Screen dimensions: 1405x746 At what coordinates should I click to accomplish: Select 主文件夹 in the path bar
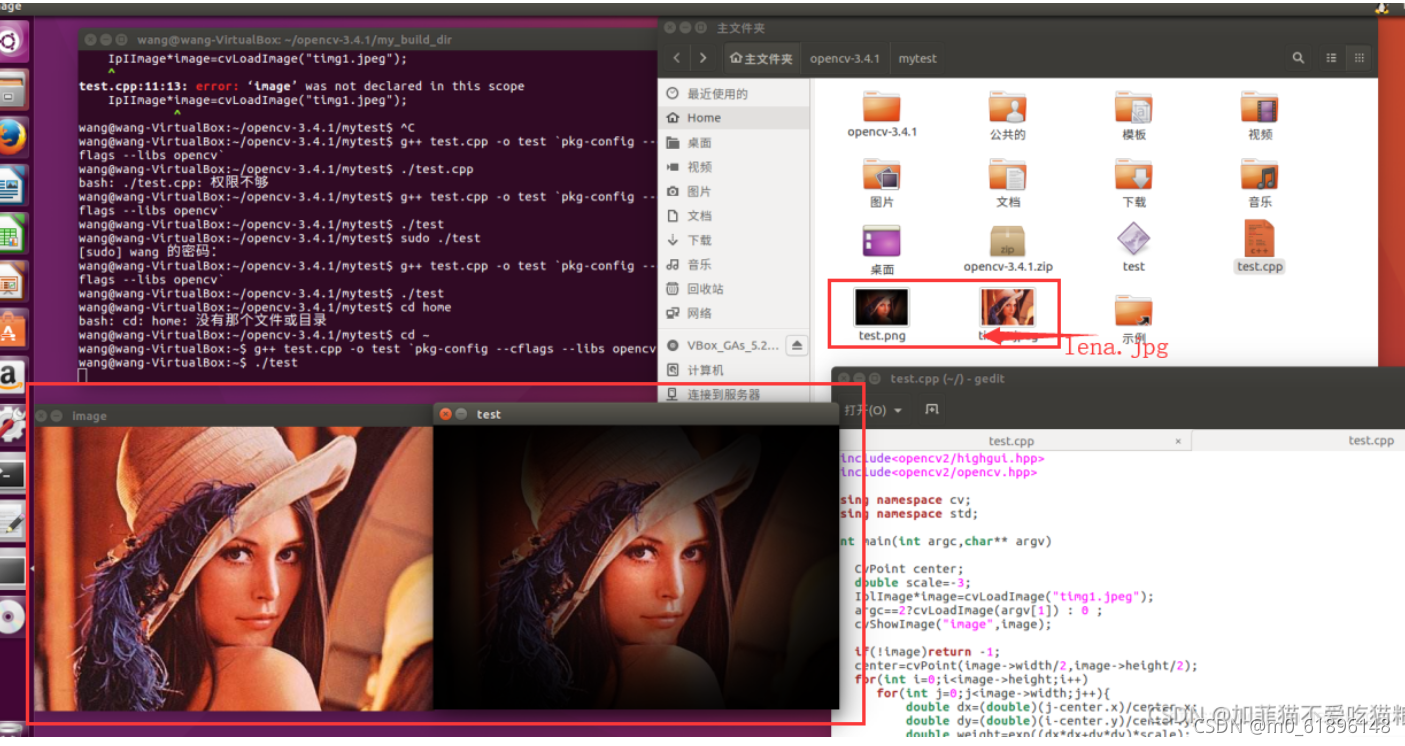[x=761, y=58]
